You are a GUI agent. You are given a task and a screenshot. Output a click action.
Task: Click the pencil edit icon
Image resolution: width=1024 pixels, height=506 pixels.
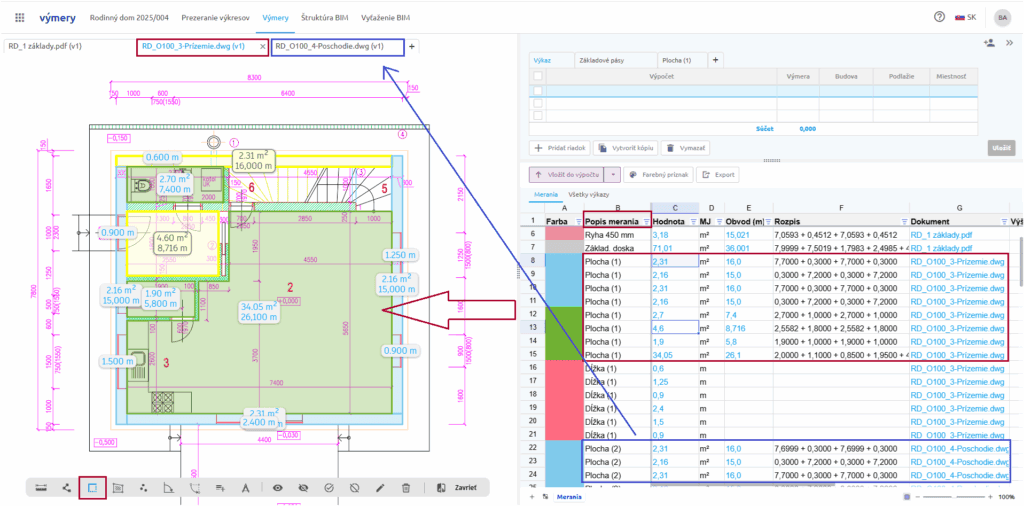coord(380,487)
